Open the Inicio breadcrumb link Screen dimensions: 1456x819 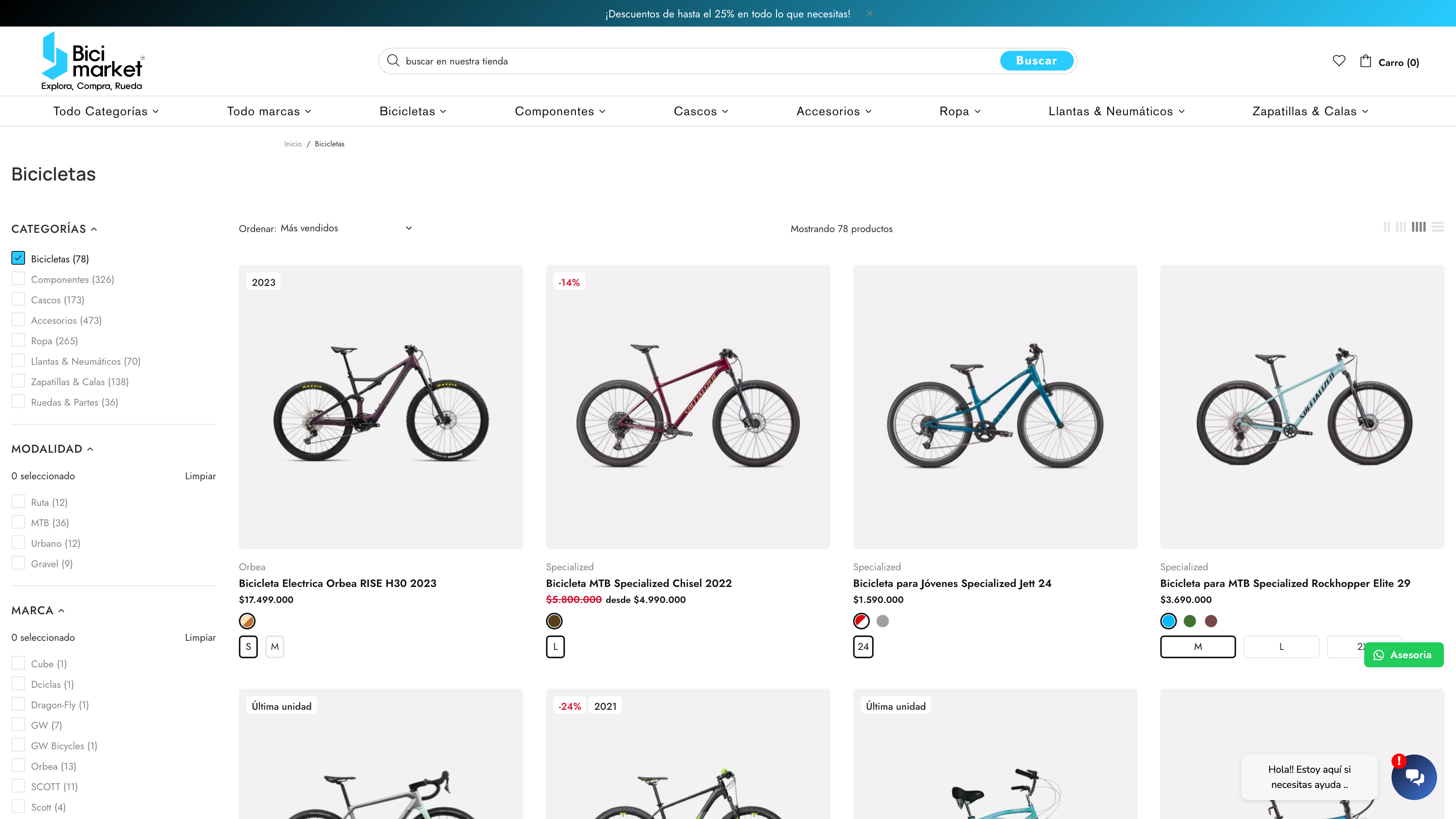click(293, 144)
